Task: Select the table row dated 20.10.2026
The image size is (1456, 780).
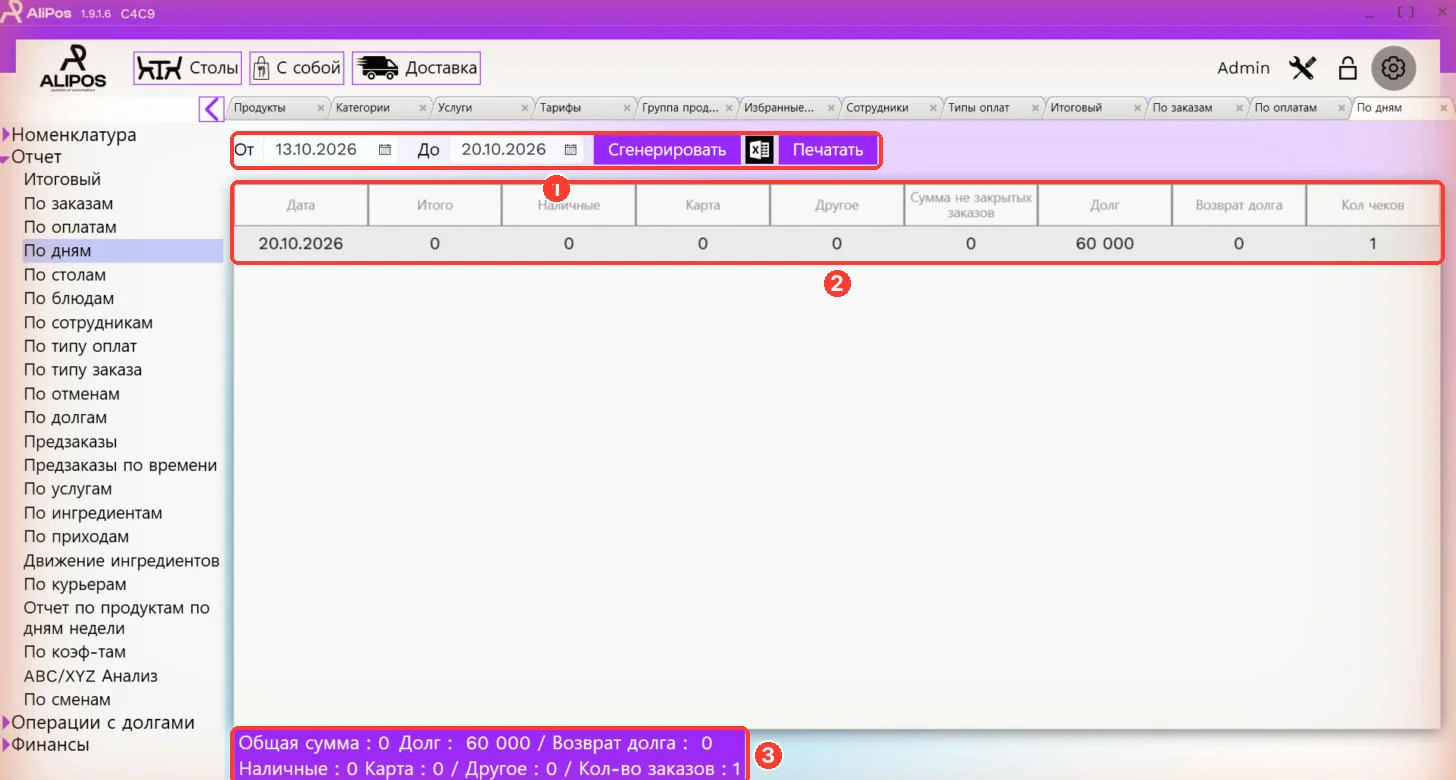Action: [837, 243]
